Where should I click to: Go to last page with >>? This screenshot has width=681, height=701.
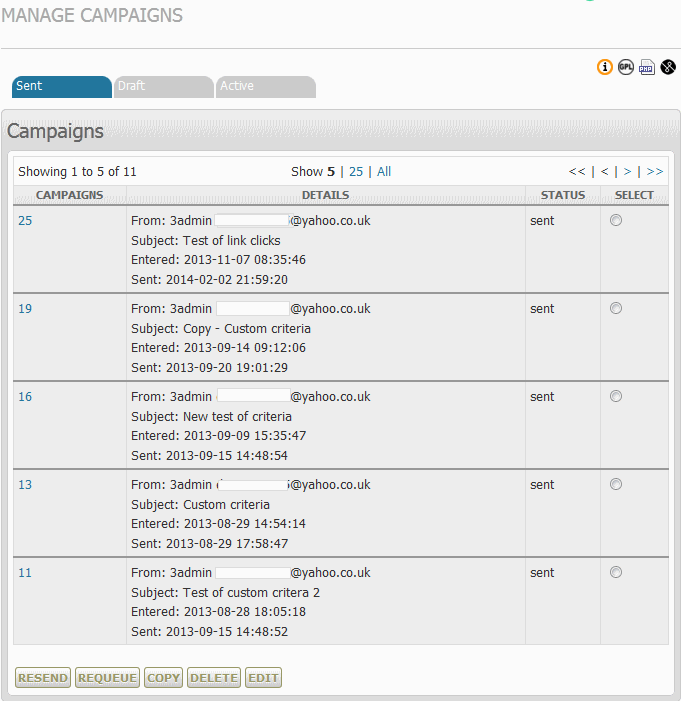[x=655, y=172]
